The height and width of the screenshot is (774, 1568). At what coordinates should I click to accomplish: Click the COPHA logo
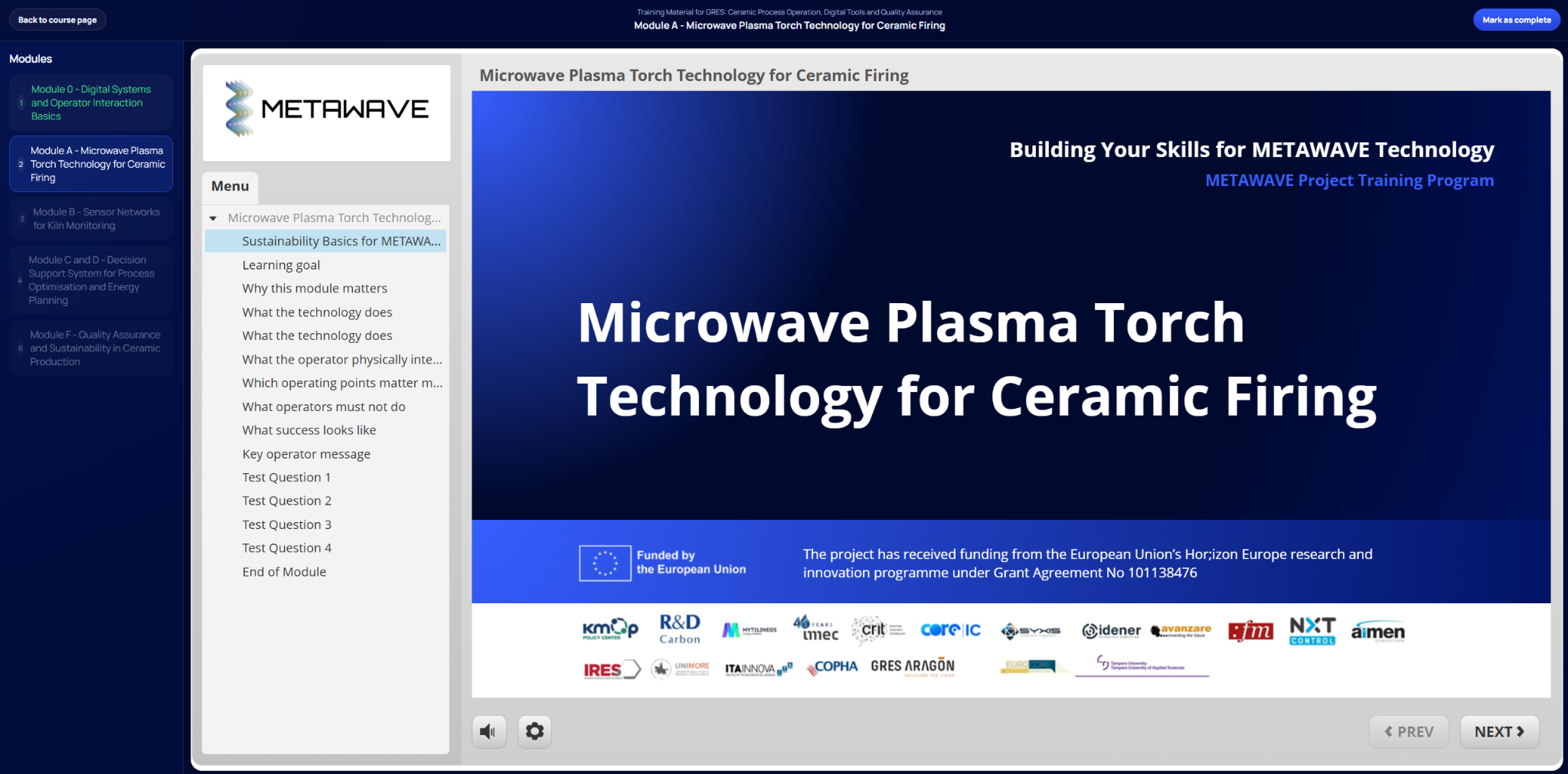(x=832, y=668)
